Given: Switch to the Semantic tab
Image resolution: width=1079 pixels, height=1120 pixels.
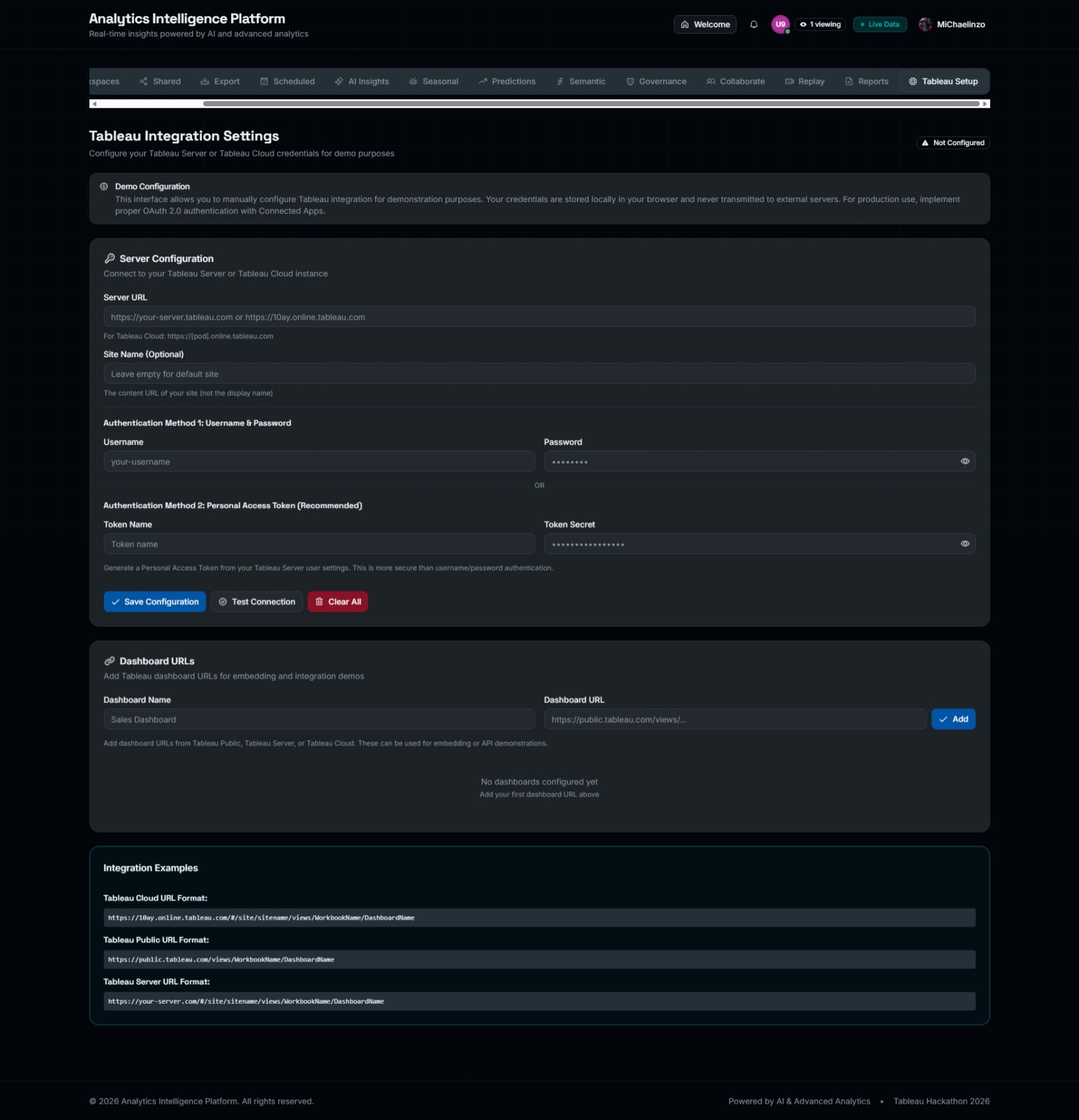Looking at the screenshot, I should (x=581, y=82).
